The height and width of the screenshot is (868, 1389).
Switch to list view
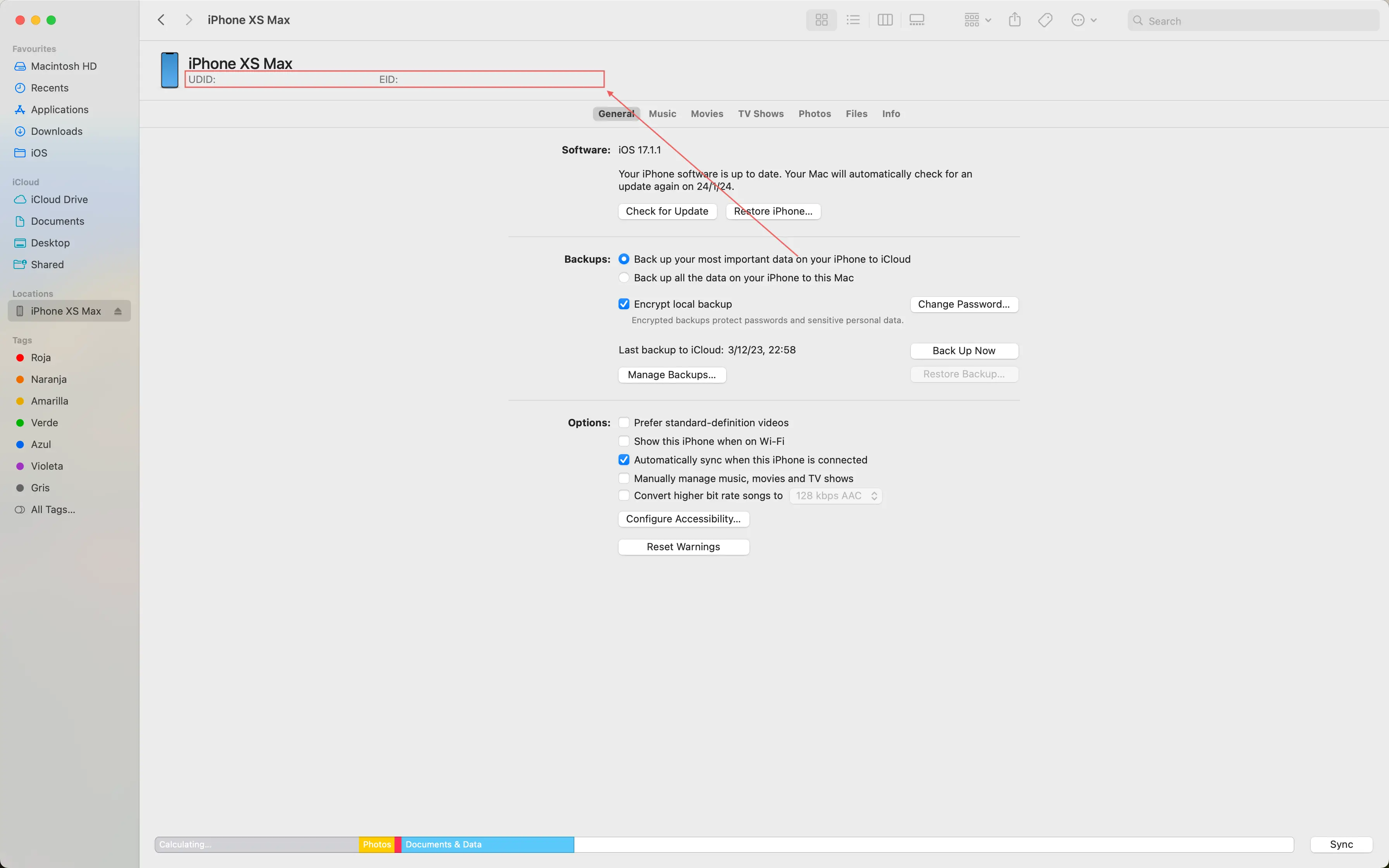pos(853,20)
